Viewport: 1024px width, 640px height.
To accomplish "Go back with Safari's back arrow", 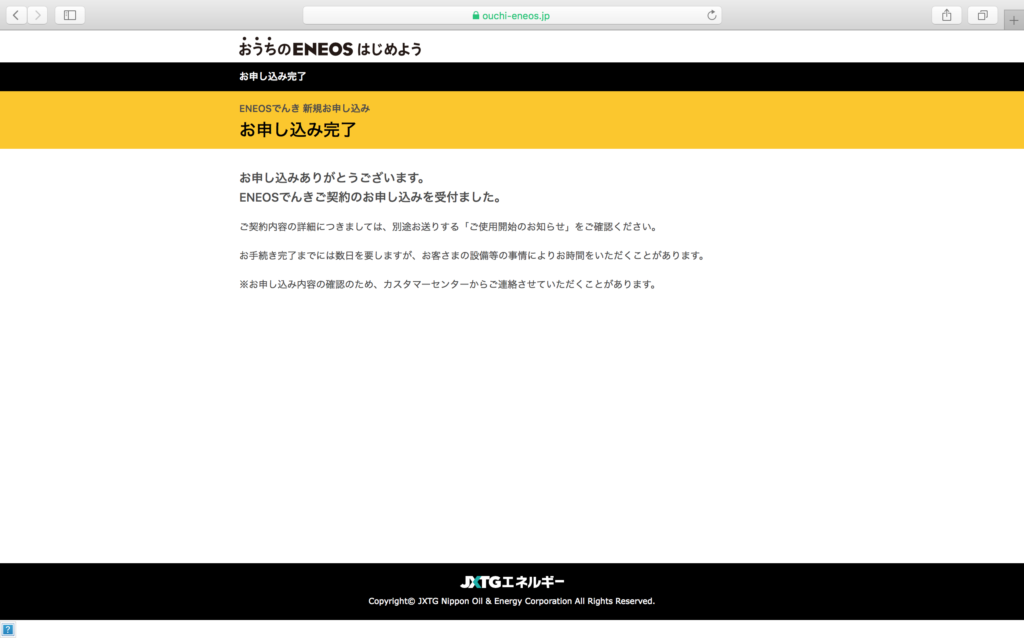I will tap(16, 15).
